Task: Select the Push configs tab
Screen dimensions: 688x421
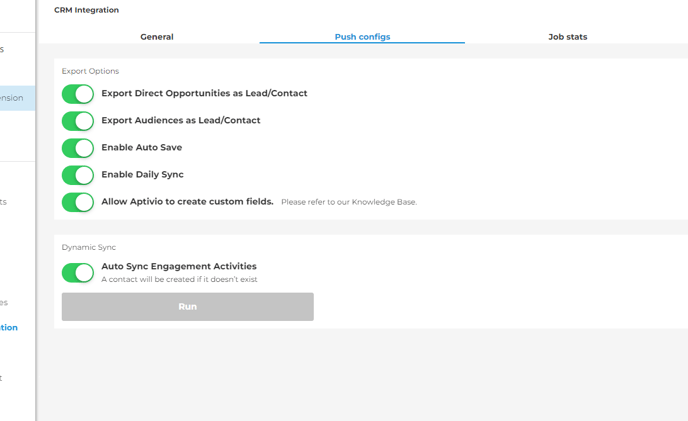Action: click(x=362, y=37)
